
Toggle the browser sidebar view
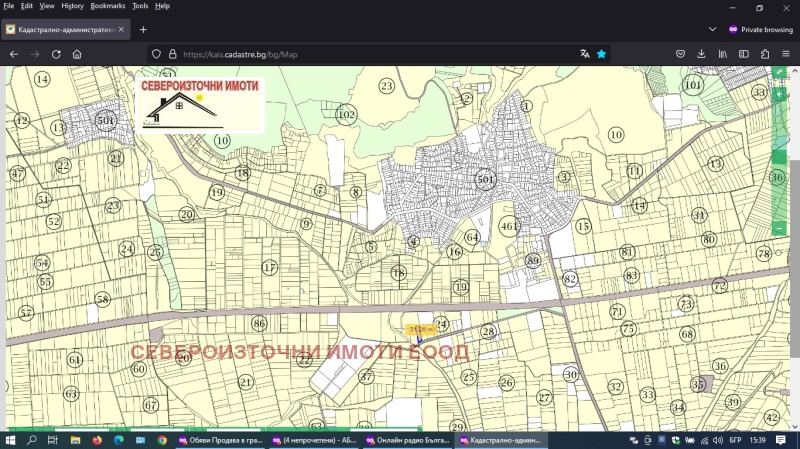tap(744, 54)
